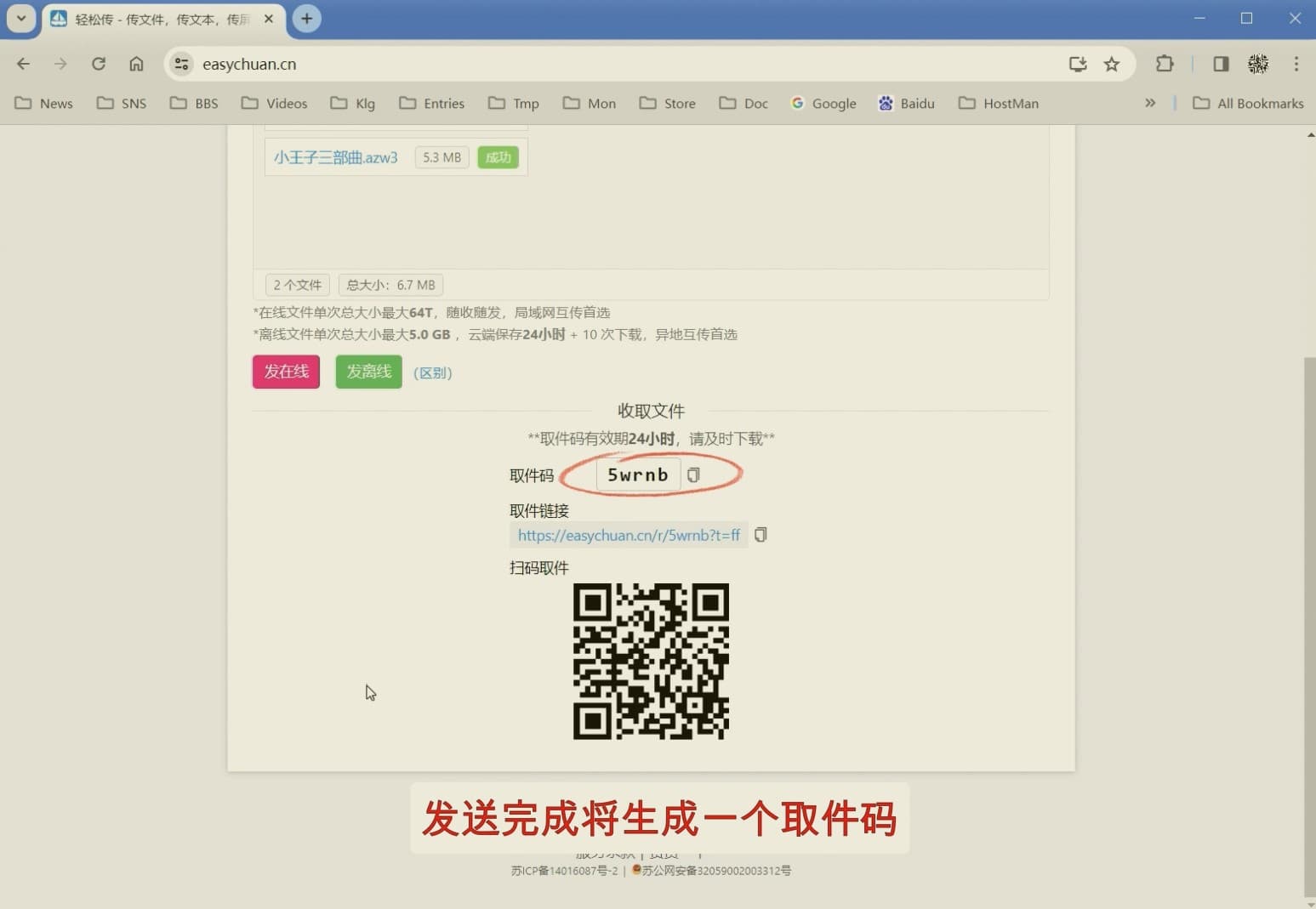Open the Store bookmark folder

[668, 103]
